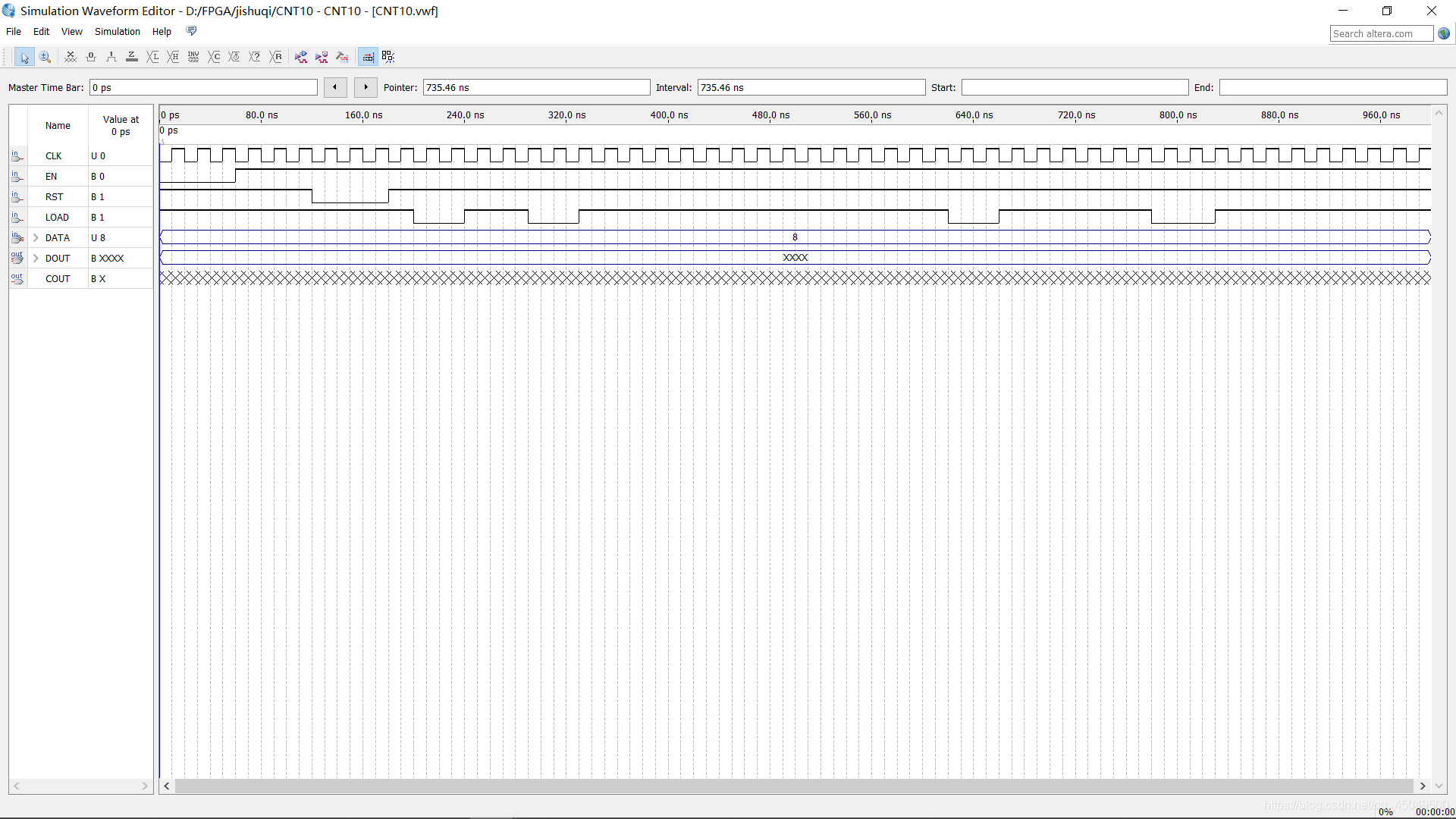The image size is (1456, 819).
Task: Click the EN input pin icon
Action: (17, 177)
